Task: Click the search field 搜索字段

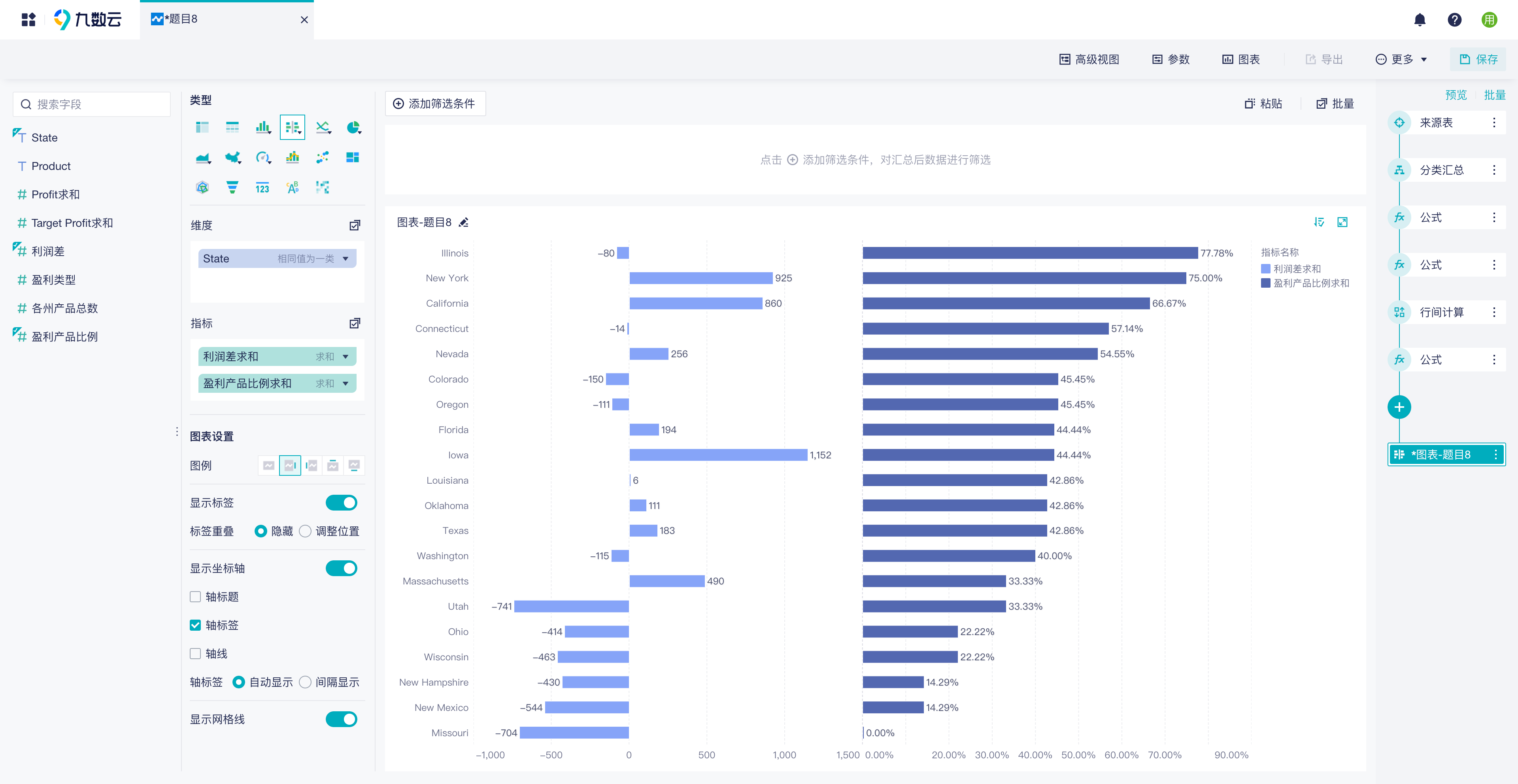Action: (91, 104)
